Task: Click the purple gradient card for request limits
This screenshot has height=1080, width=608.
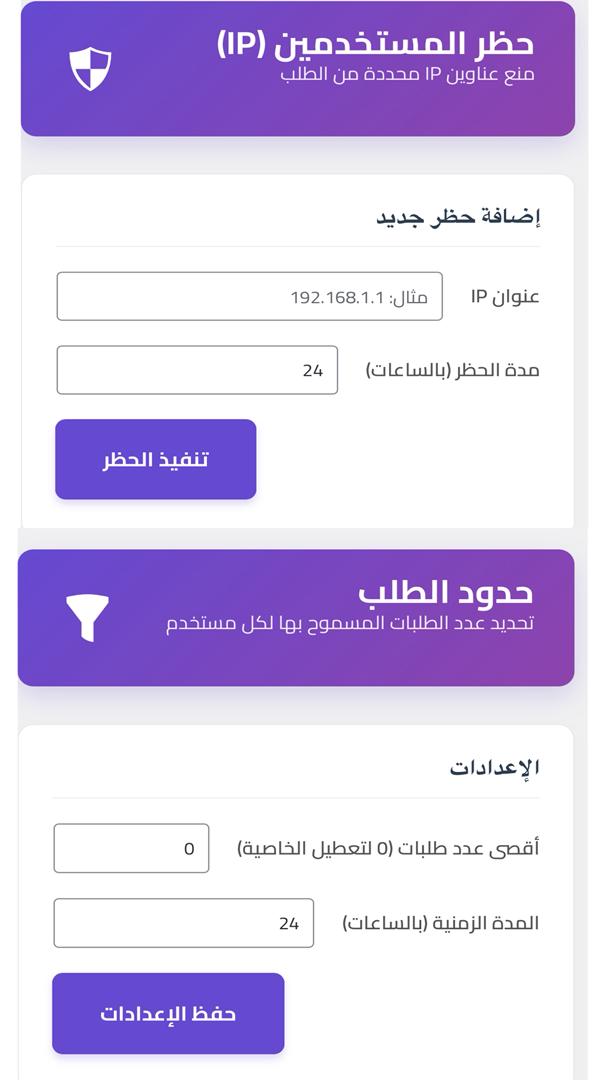Action: [300, 618]
